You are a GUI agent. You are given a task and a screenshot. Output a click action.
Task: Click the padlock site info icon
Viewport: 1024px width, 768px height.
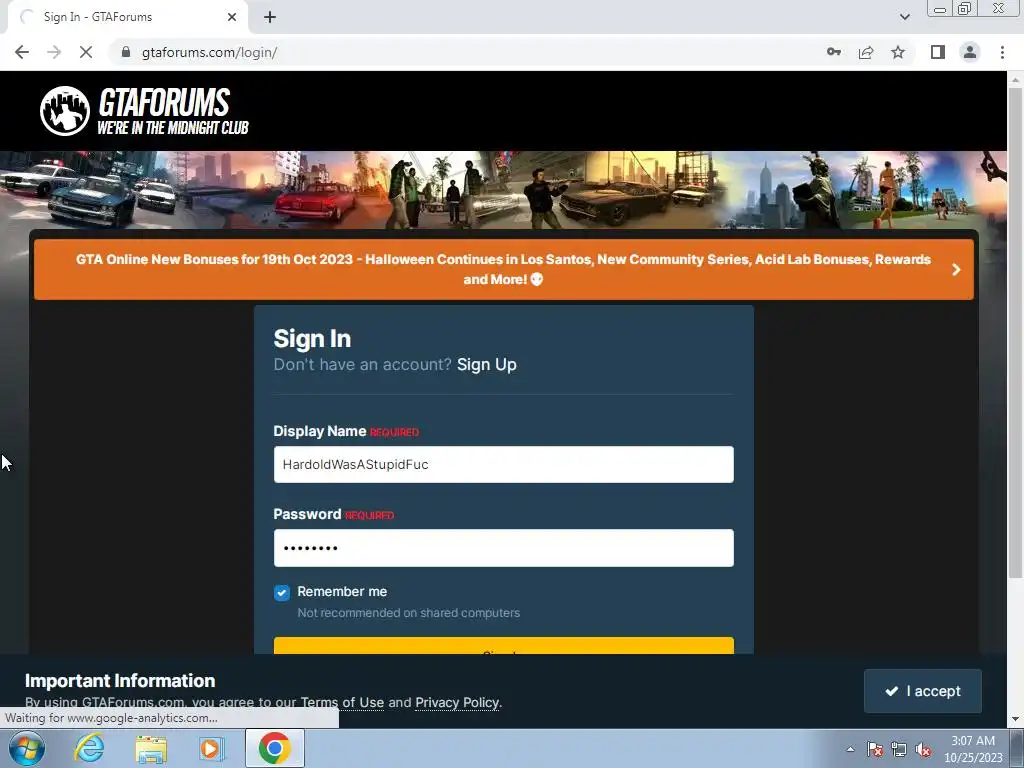(x=126, y=52)
